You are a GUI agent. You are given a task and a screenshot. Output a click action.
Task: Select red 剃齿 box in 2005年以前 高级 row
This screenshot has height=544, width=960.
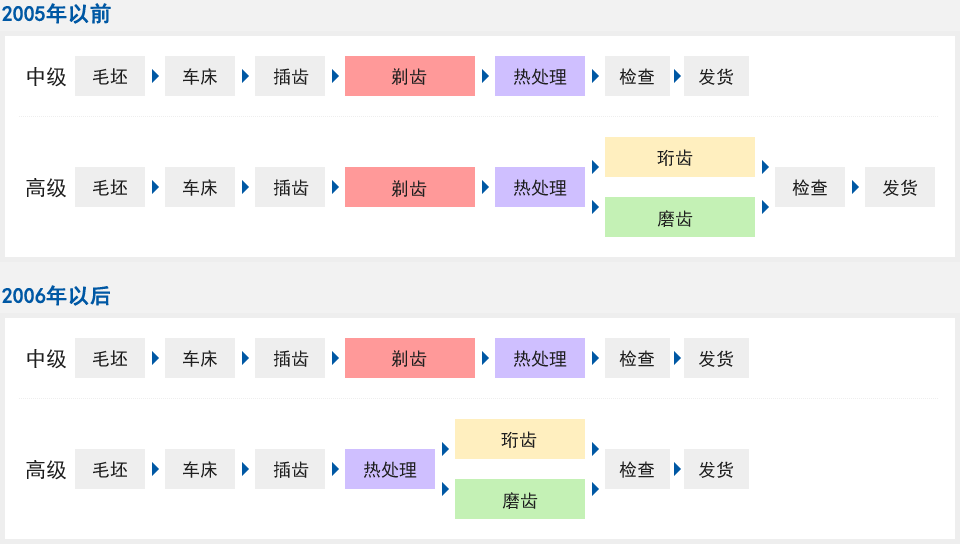coord(409,187)
